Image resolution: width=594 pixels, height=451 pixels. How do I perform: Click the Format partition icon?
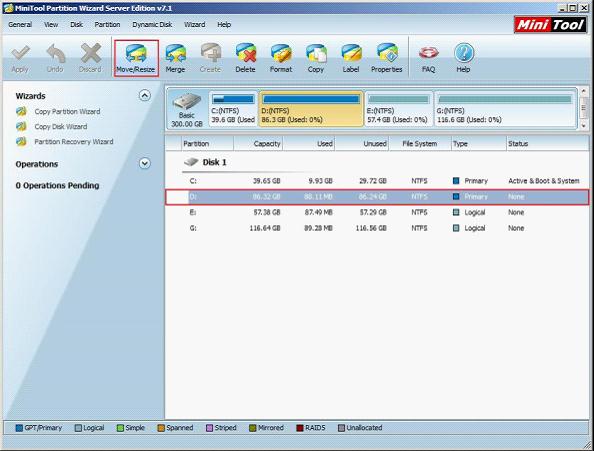click(x=281, y=54)
